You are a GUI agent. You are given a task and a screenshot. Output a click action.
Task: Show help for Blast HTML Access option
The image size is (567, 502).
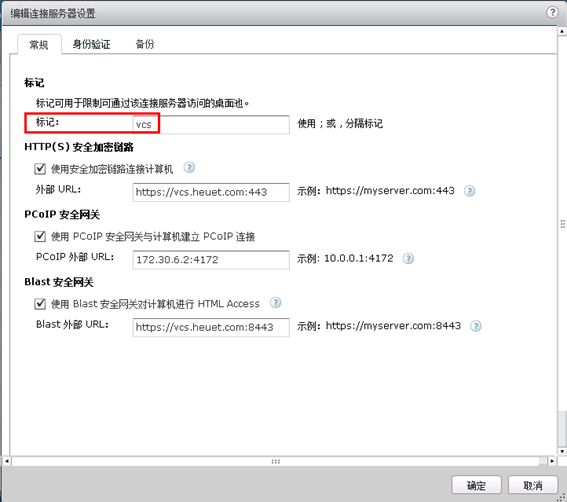point(276,303)
